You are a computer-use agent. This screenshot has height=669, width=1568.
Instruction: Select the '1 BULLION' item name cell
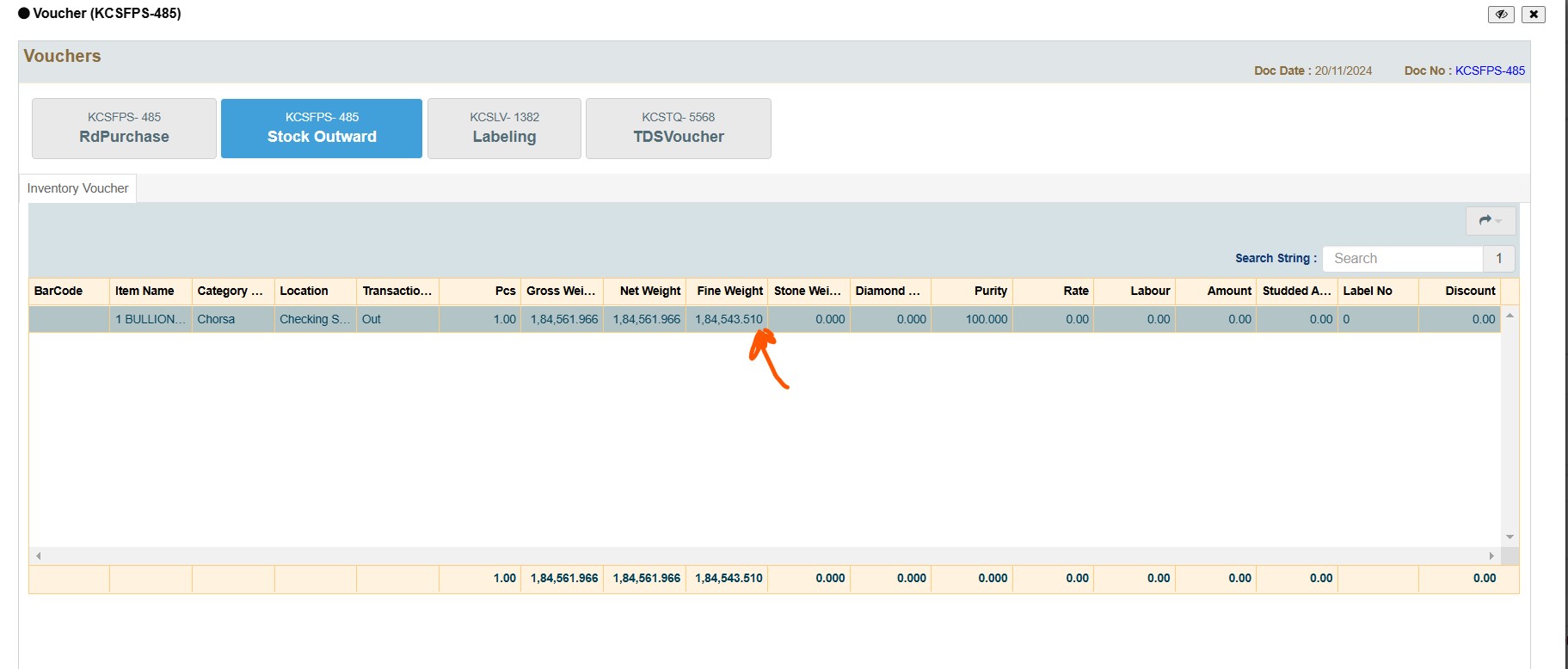tap(151, 319)
